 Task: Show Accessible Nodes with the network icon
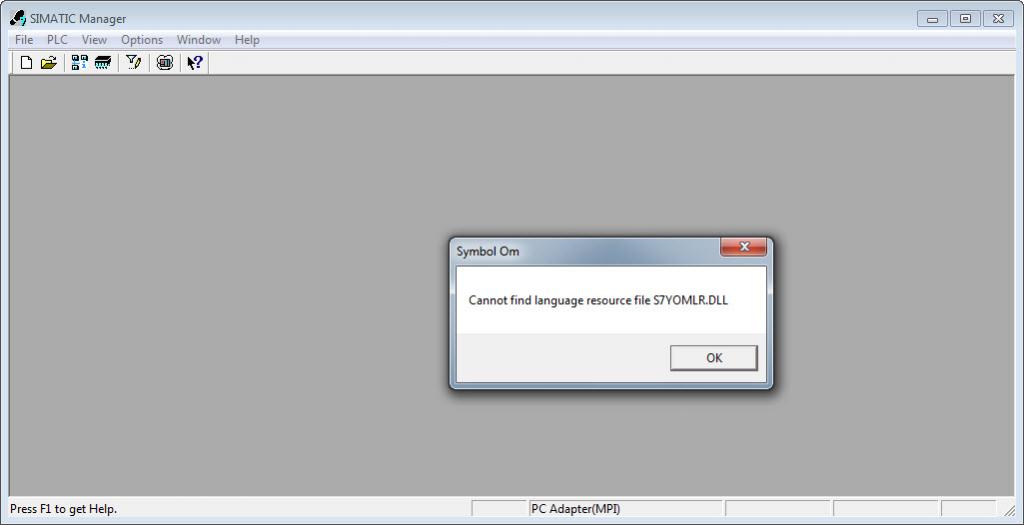(x=80, y=63)
